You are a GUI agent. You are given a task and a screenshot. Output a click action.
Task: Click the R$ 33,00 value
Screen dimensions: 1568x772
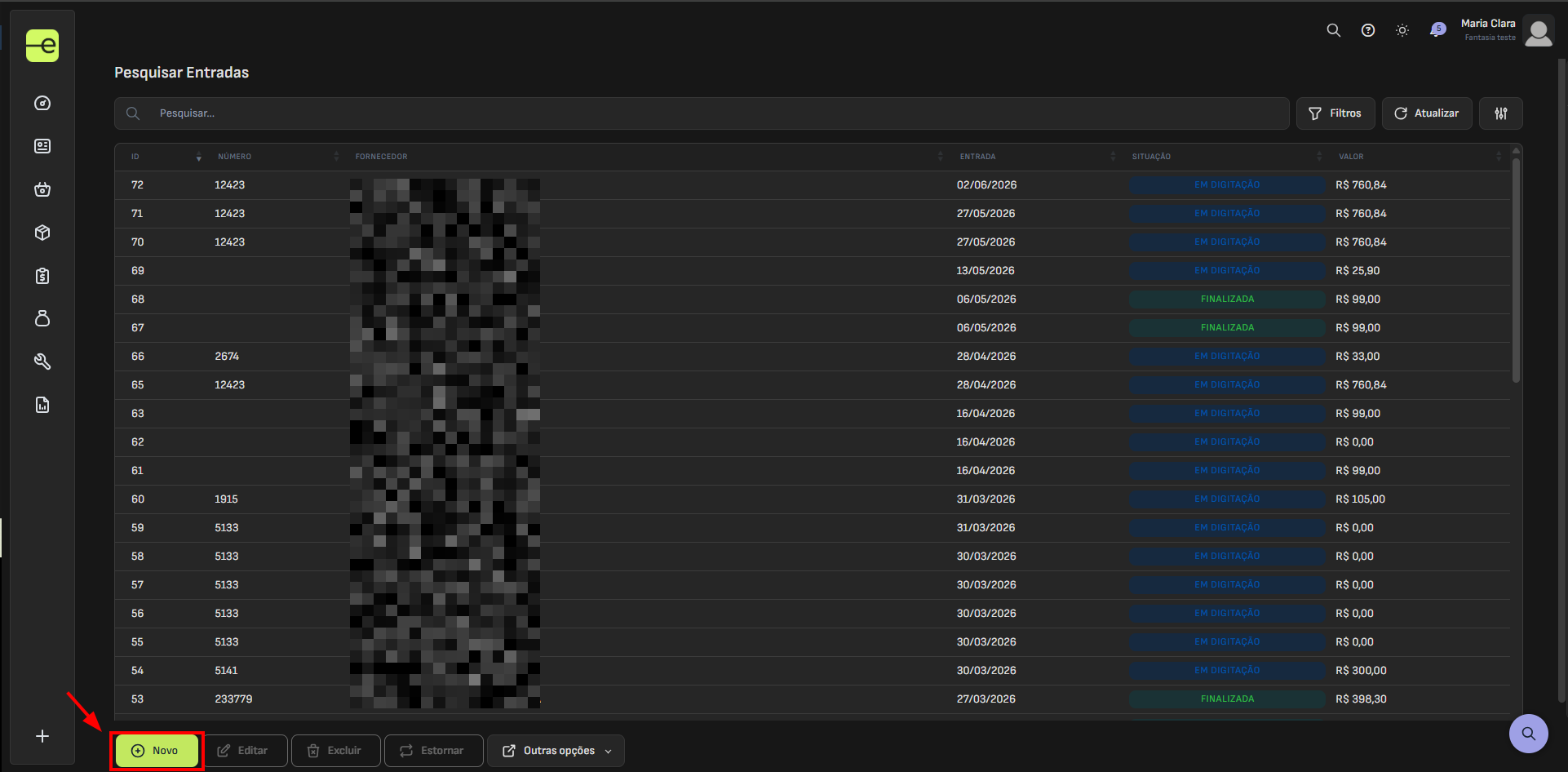(x=1358, y=357)
